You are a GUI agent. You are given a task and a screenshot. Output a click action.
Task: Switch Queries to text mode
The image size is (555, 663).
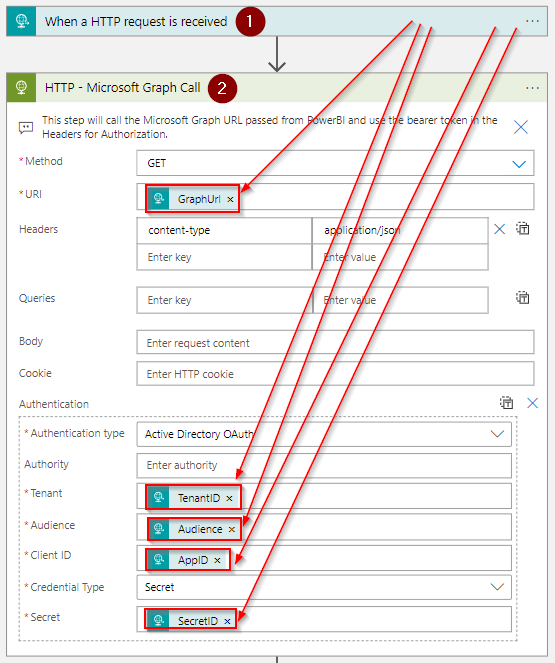[x=523, y=298]
